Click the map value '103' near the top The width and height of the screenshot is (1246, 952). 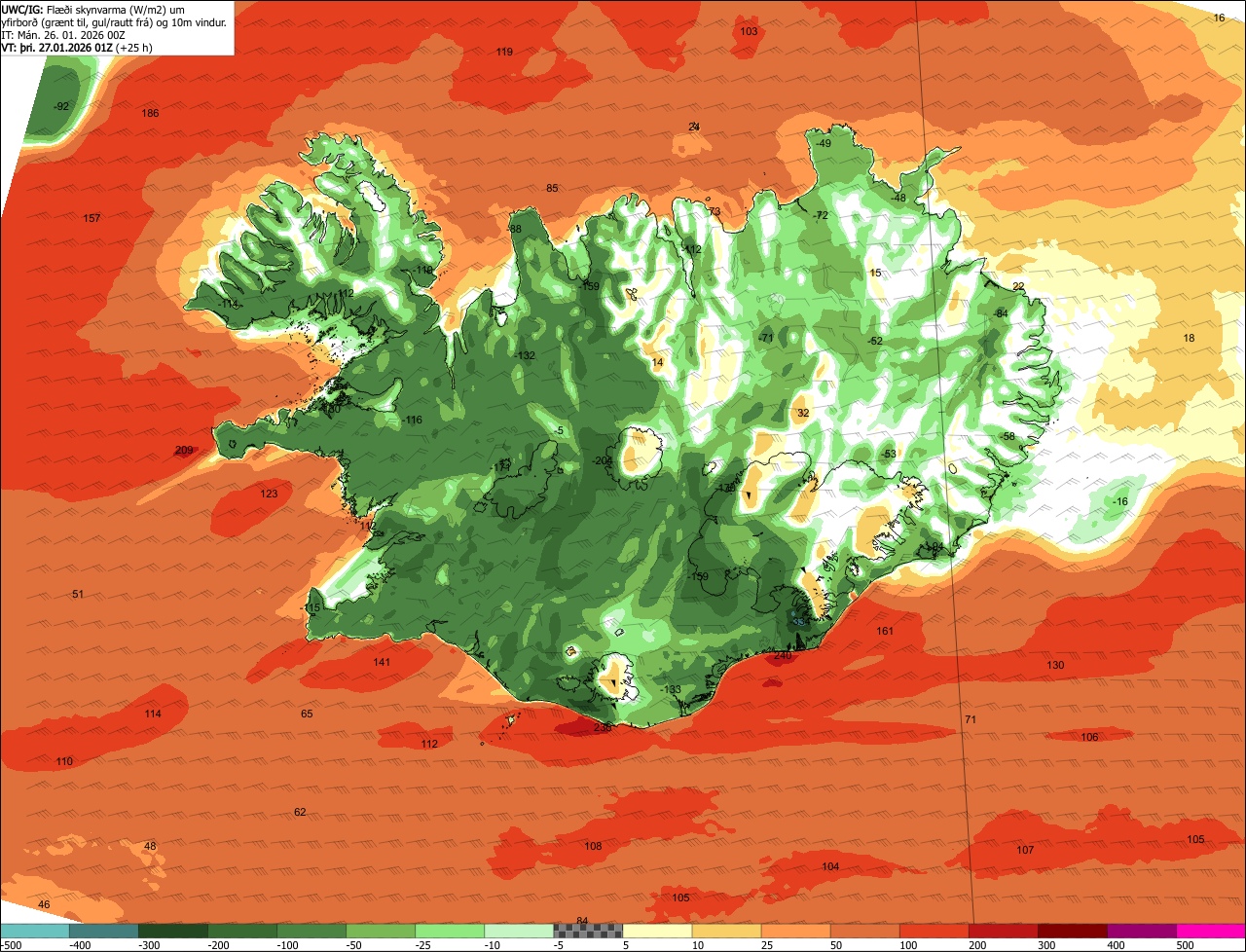[x=749, y=31]
